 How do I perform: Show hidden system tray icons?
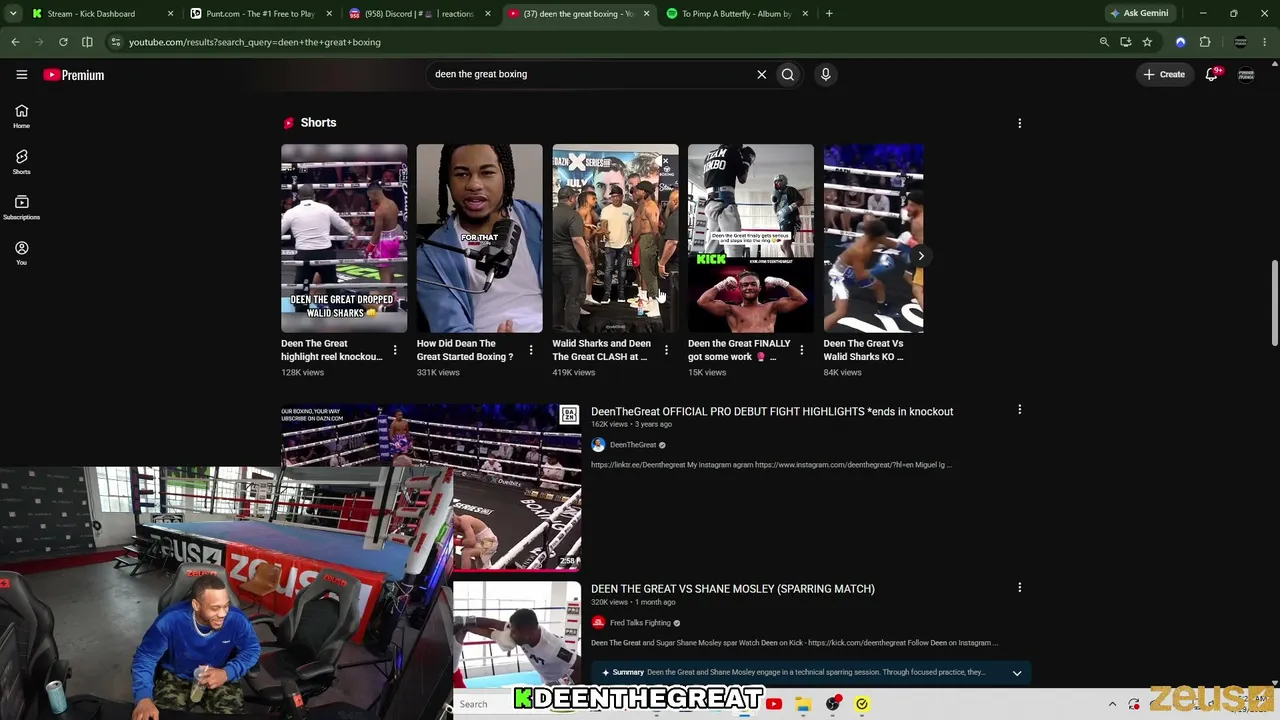[x=1112, y=704]
